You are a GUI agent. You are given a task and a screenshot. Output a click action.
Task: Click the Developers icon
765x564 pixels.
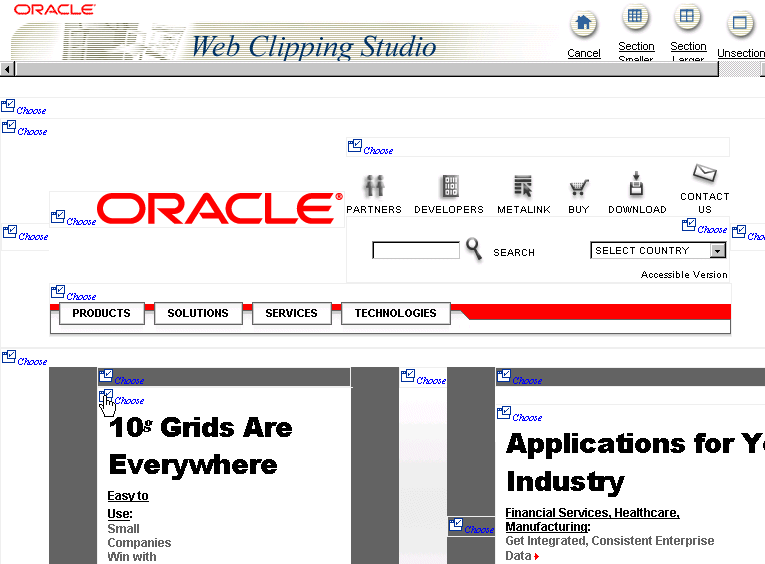[449, 186]
